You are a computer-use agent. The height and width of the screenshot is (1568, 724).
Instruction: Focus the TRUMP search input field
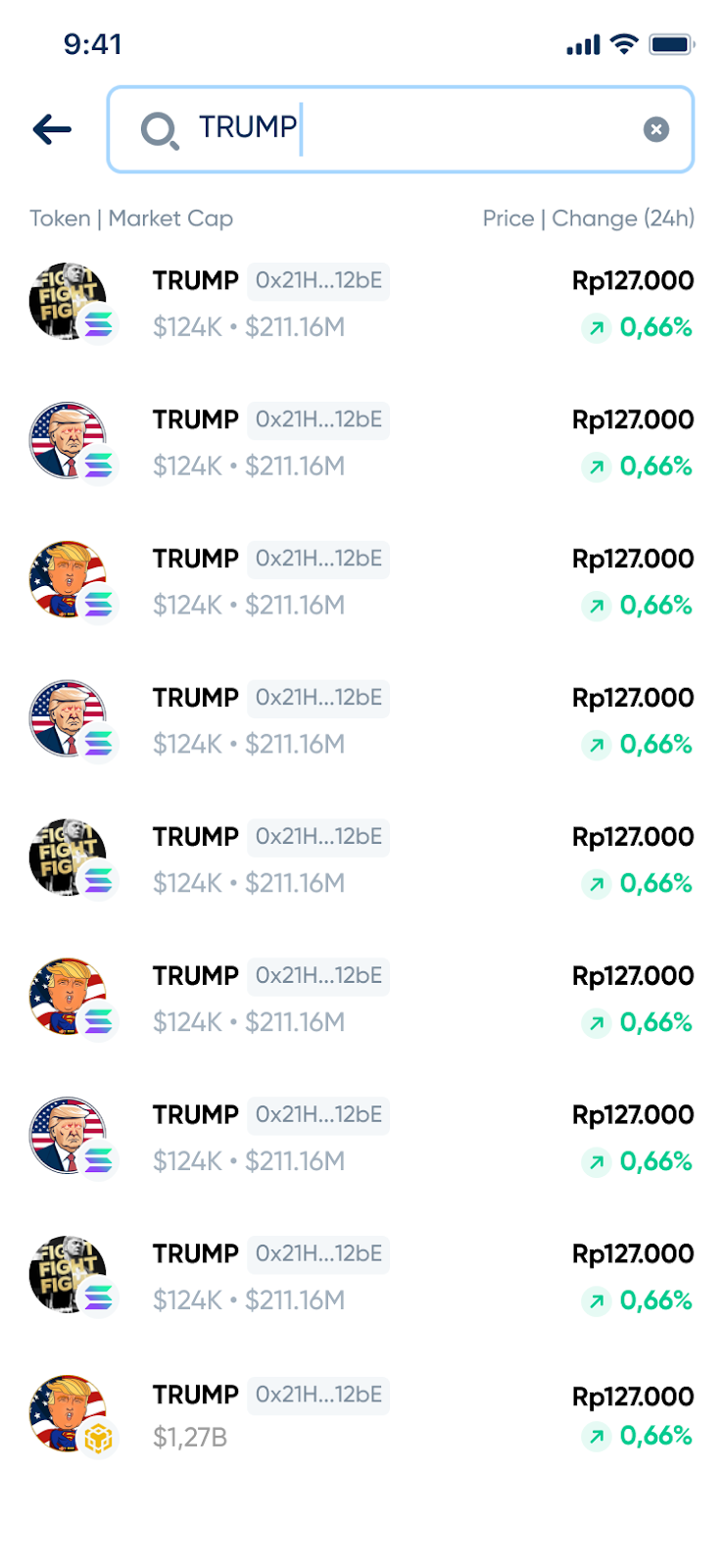(400, 129)
